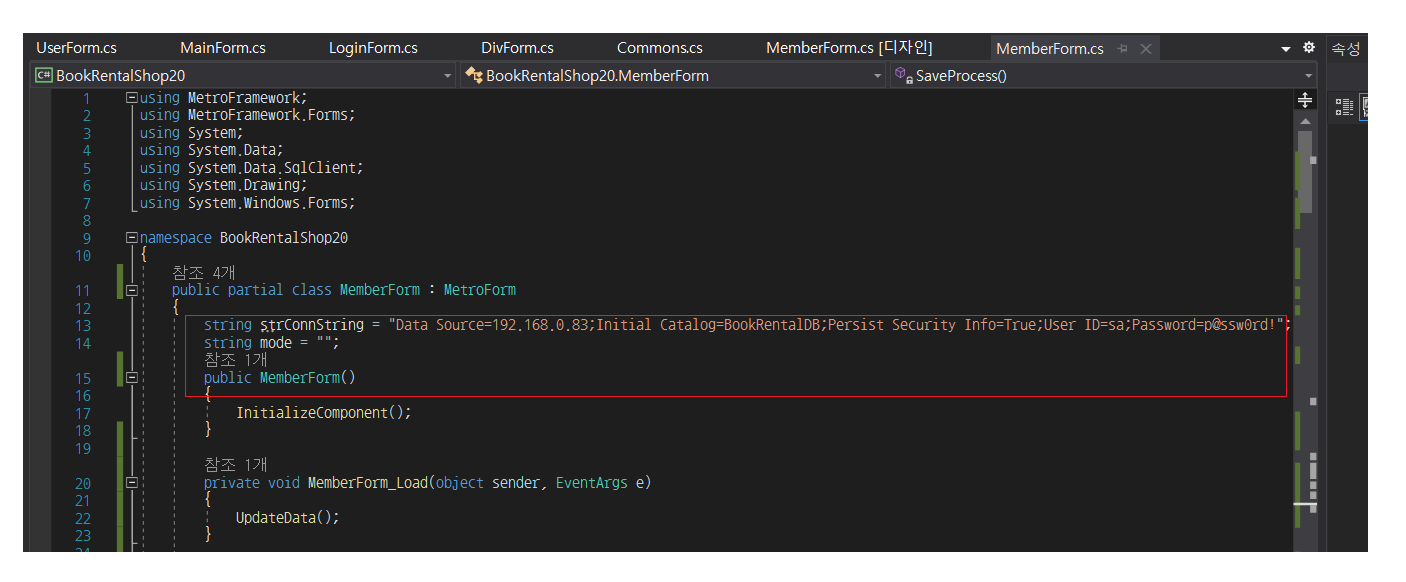Pin the MemberForm.cs tab
This screenshot has width=1406, height=582.
click(x=1123, y=48)
